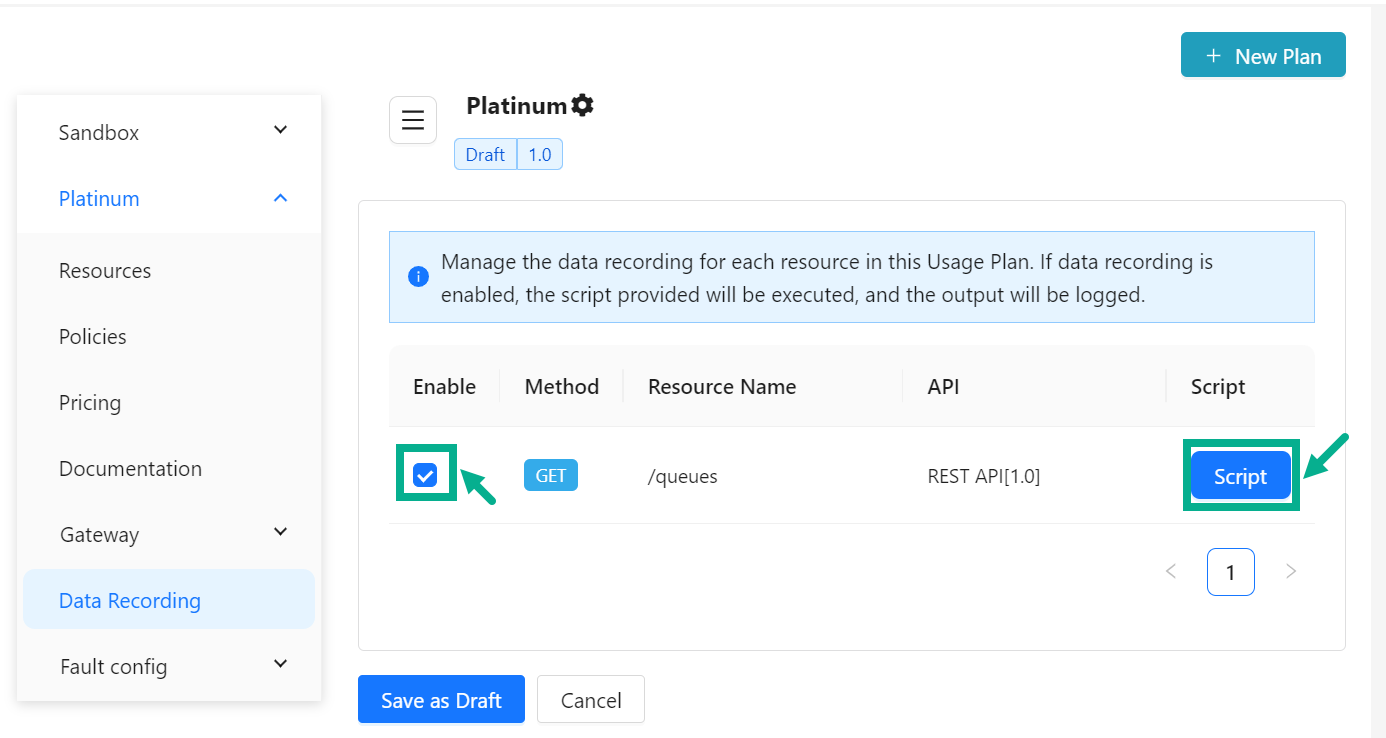Click the info icon in the blue notice banner
Screen dimensions: 1386x738
(419, 276)
